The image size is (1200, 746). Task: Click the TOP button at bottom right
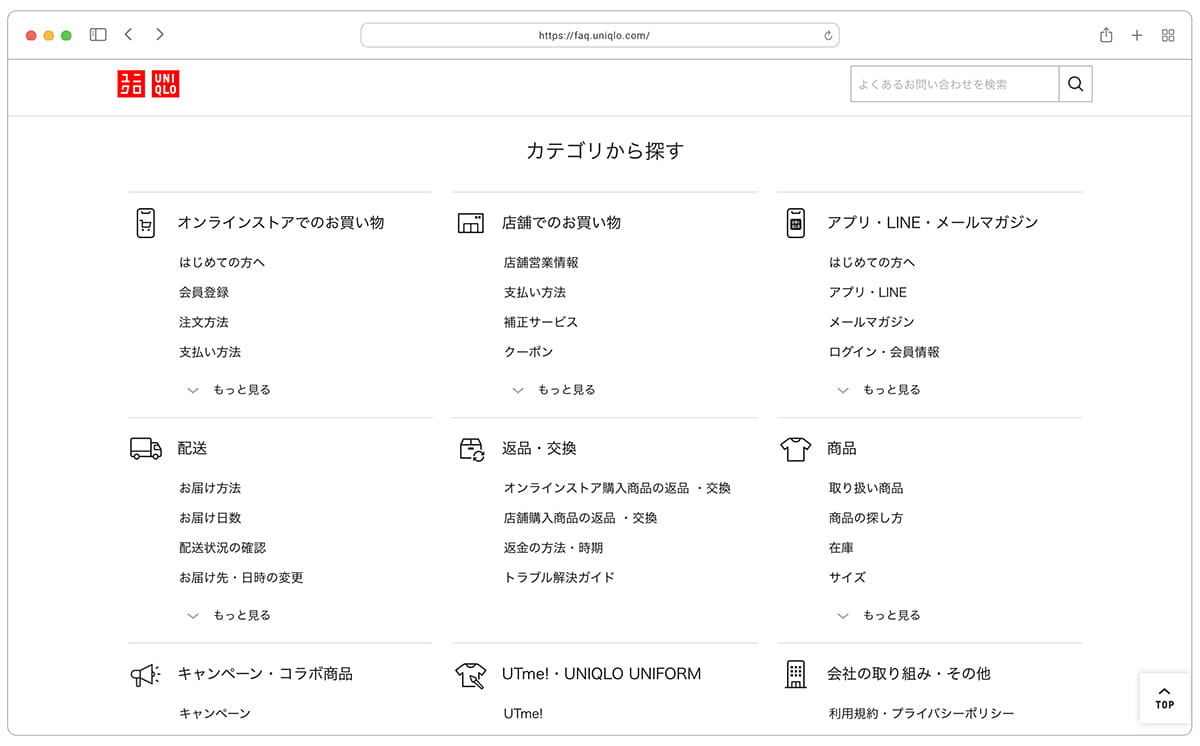coord(1164,697)
